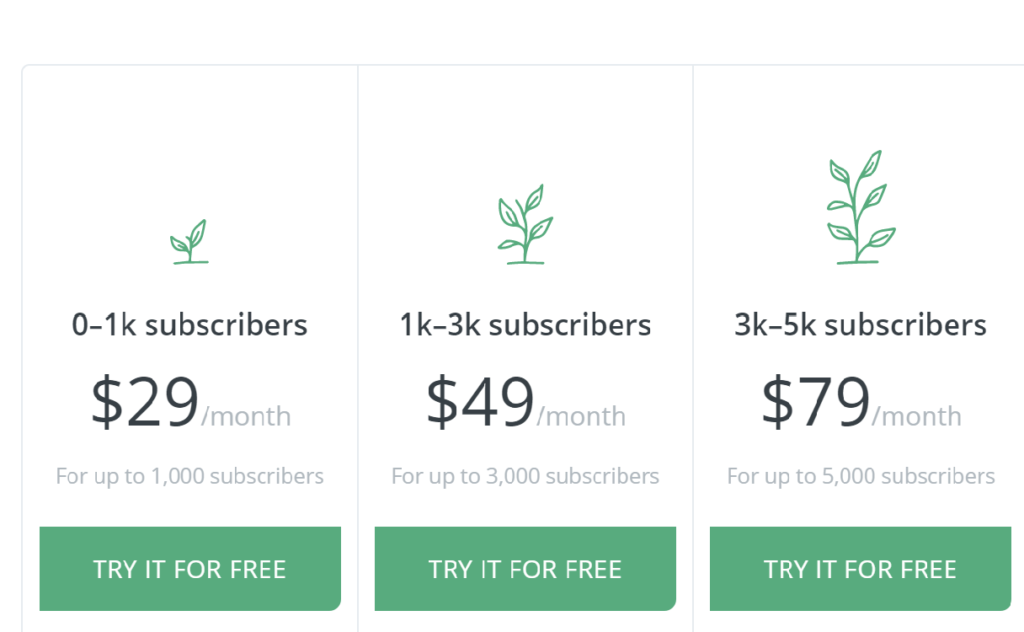
Task: Click the $29 price amount
Action: click(144, 401)
